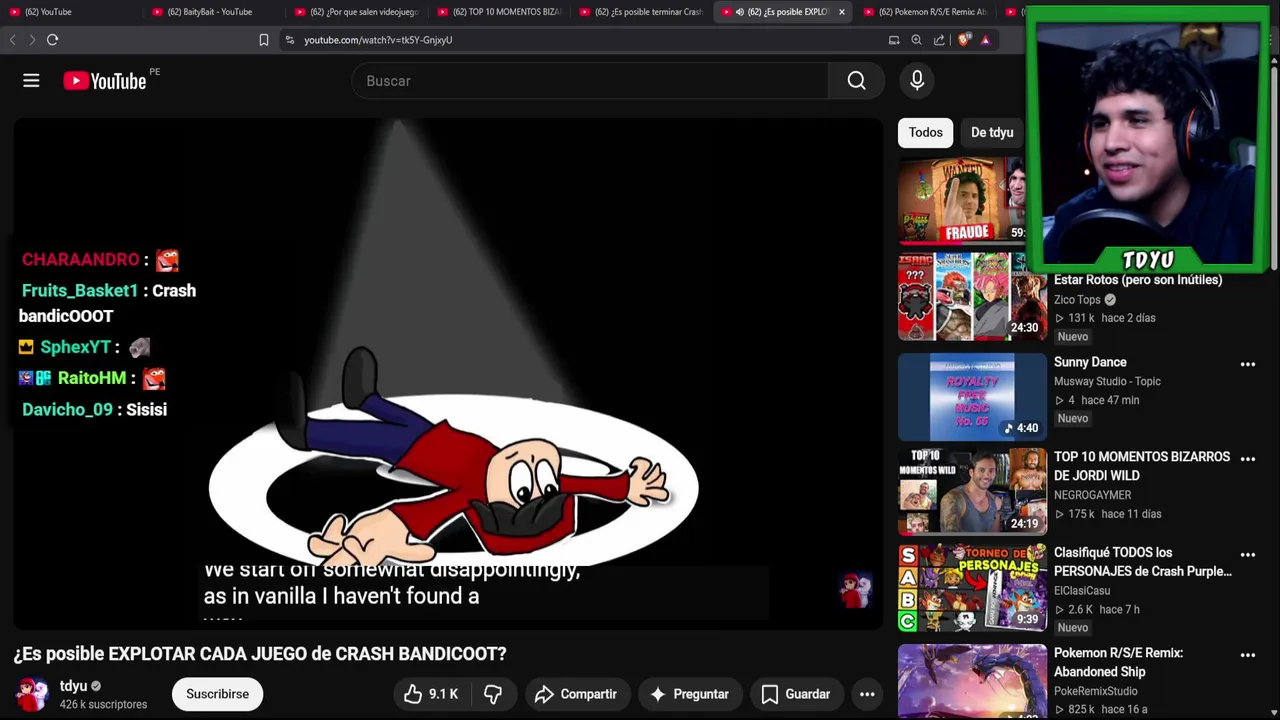Click the video title ¿Es posible EXPLOTAR

[x=260, y=653]
